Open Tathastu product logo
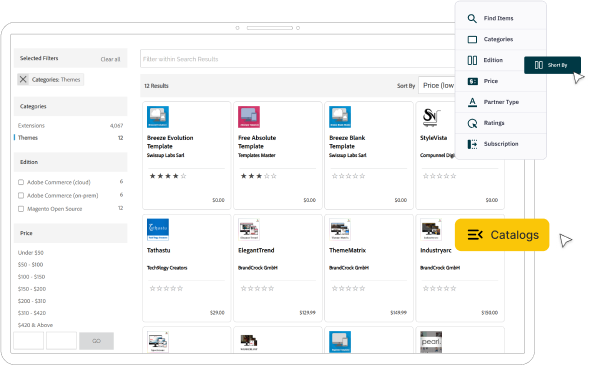600x386 pixels. (158, 230)
